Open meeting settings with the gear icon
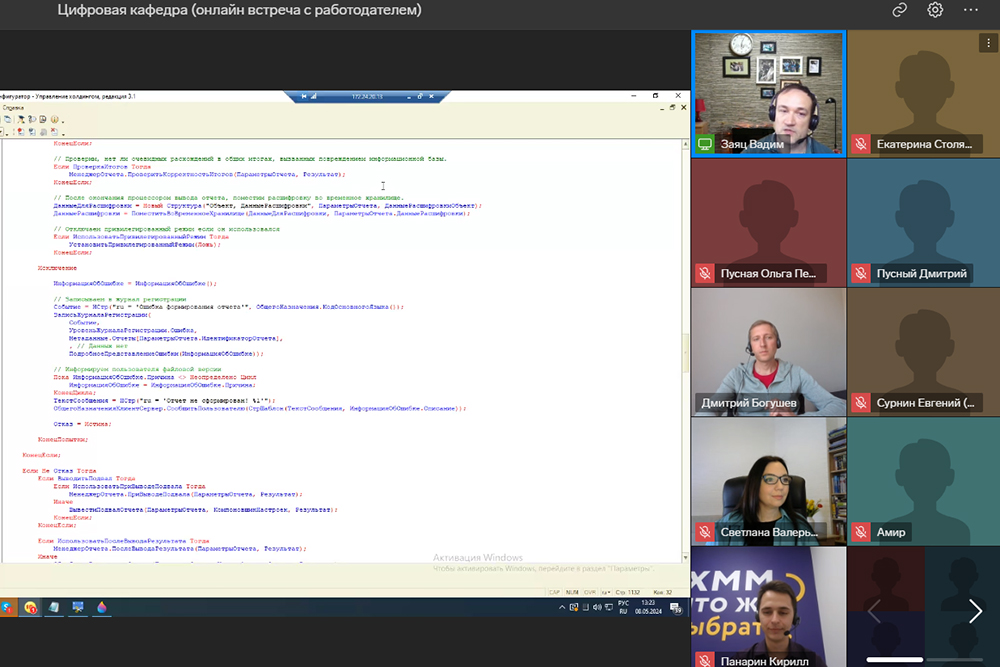The width and height of the screenshot is (1000, 667). pos(935,10)
